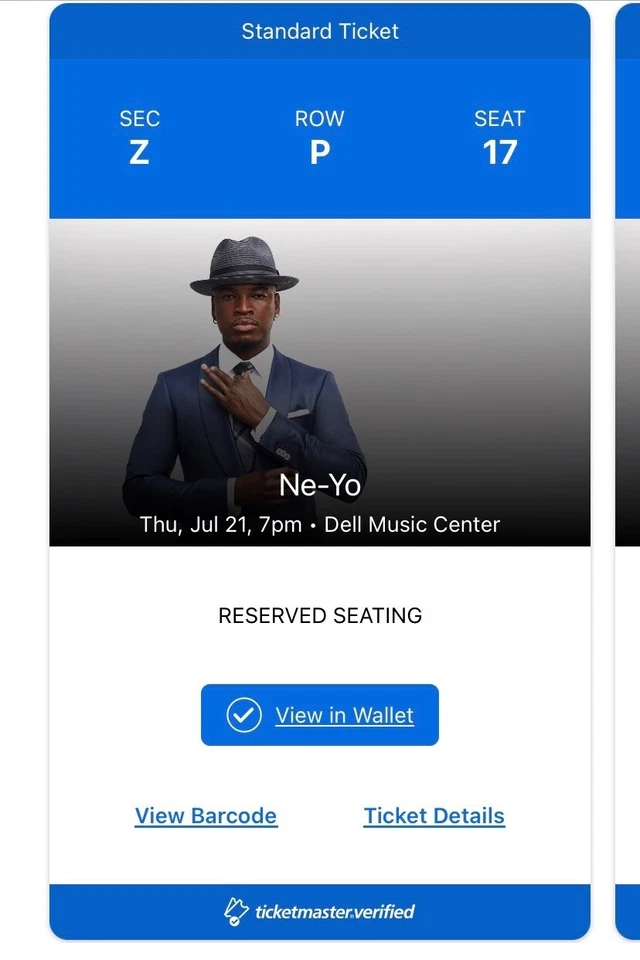
Task: Click the blue footer bar of the ticket
Action: (319, 911)
